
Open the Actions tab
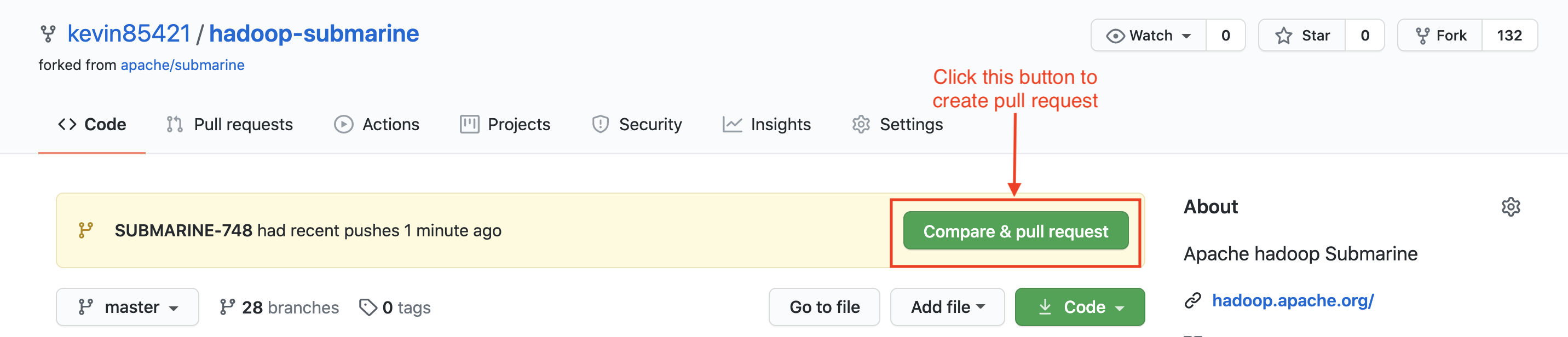tap(377, 125)
